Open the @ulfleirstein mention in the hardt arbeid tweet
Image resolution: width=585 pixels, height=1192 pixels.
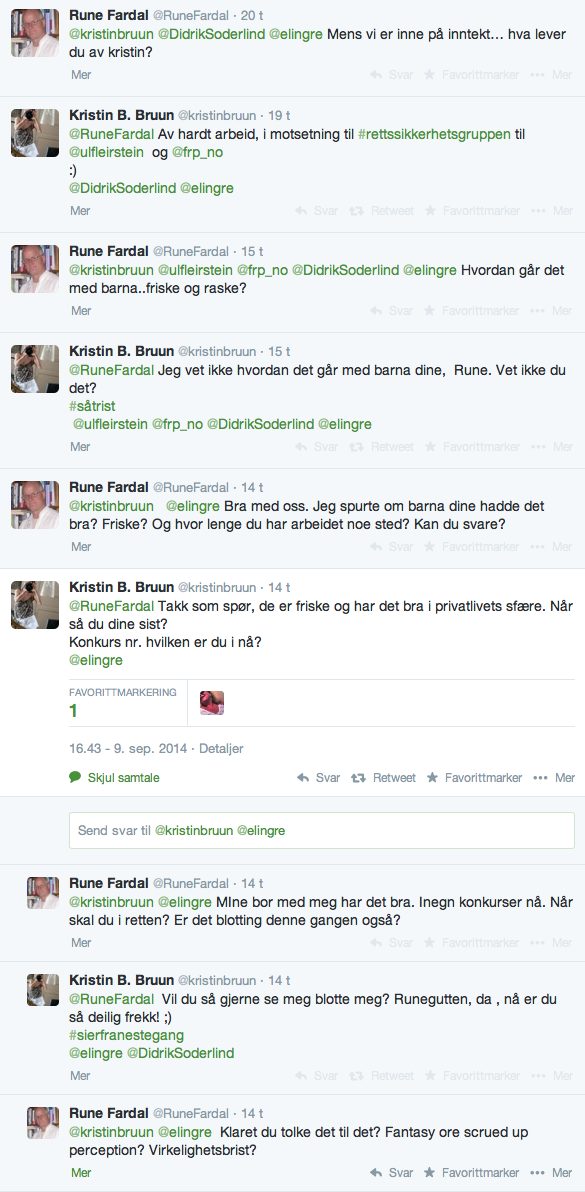[x=110, y=152]
